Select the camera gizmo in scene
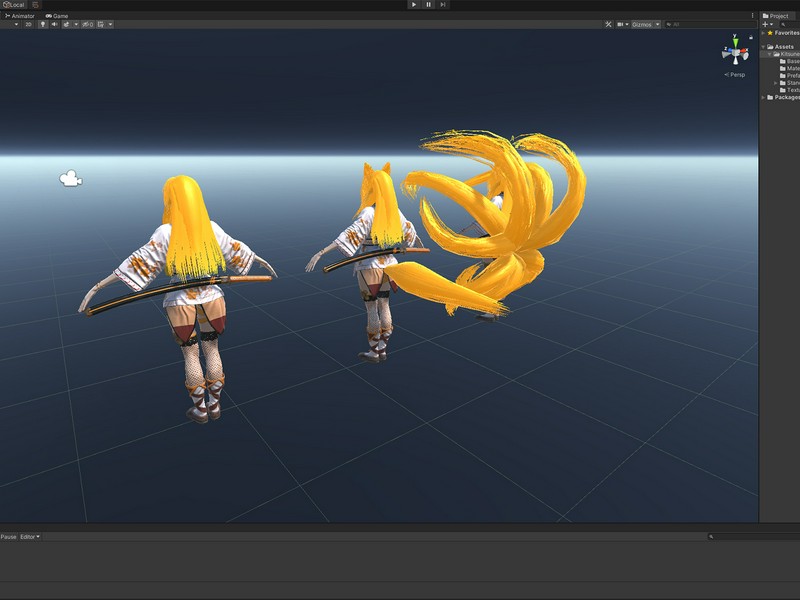Image resolution: width=800 pixels, height=600 pixels. [x=70, y=179]
